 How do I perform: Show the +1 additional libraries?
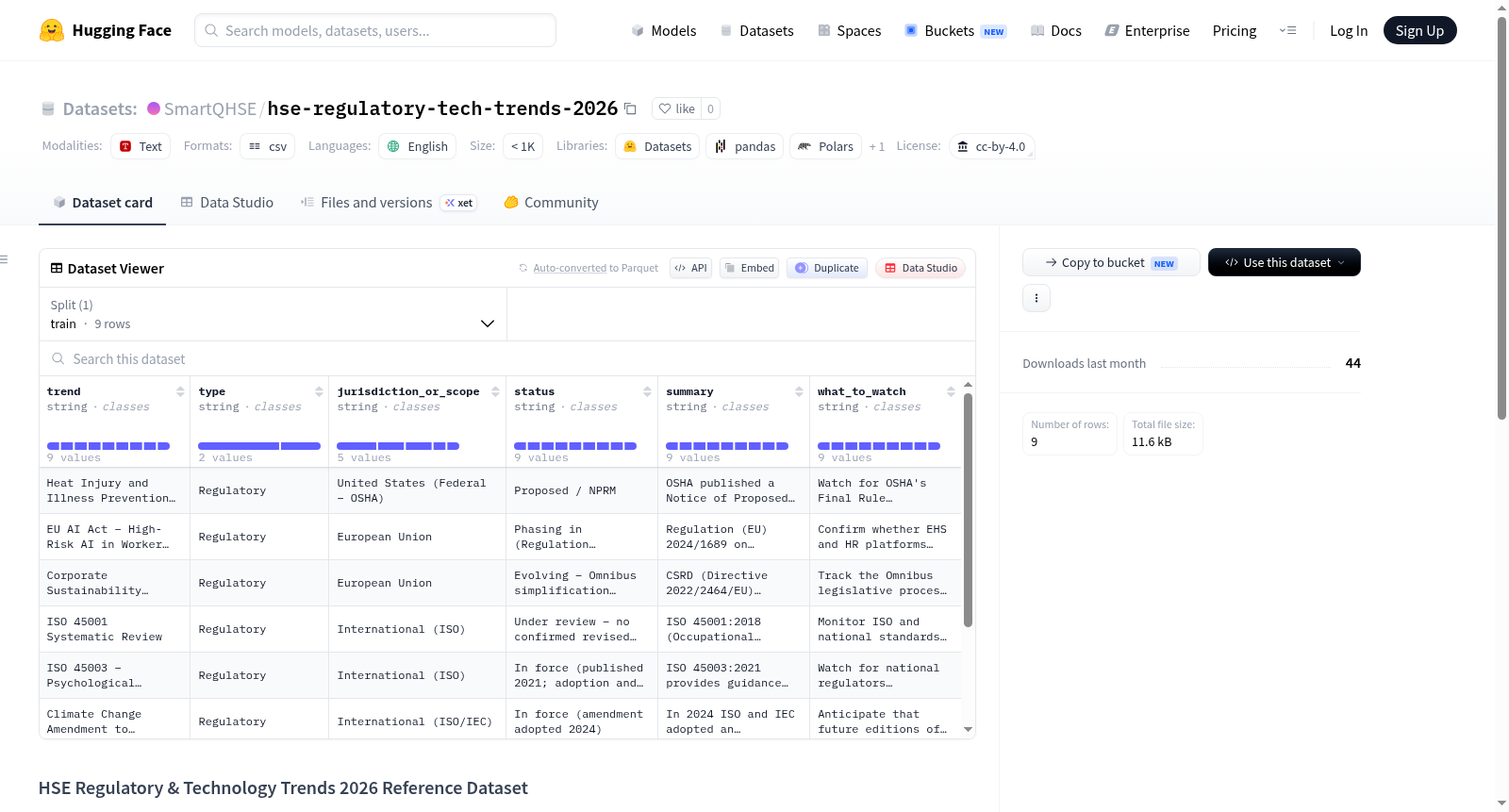pos(877,146)
